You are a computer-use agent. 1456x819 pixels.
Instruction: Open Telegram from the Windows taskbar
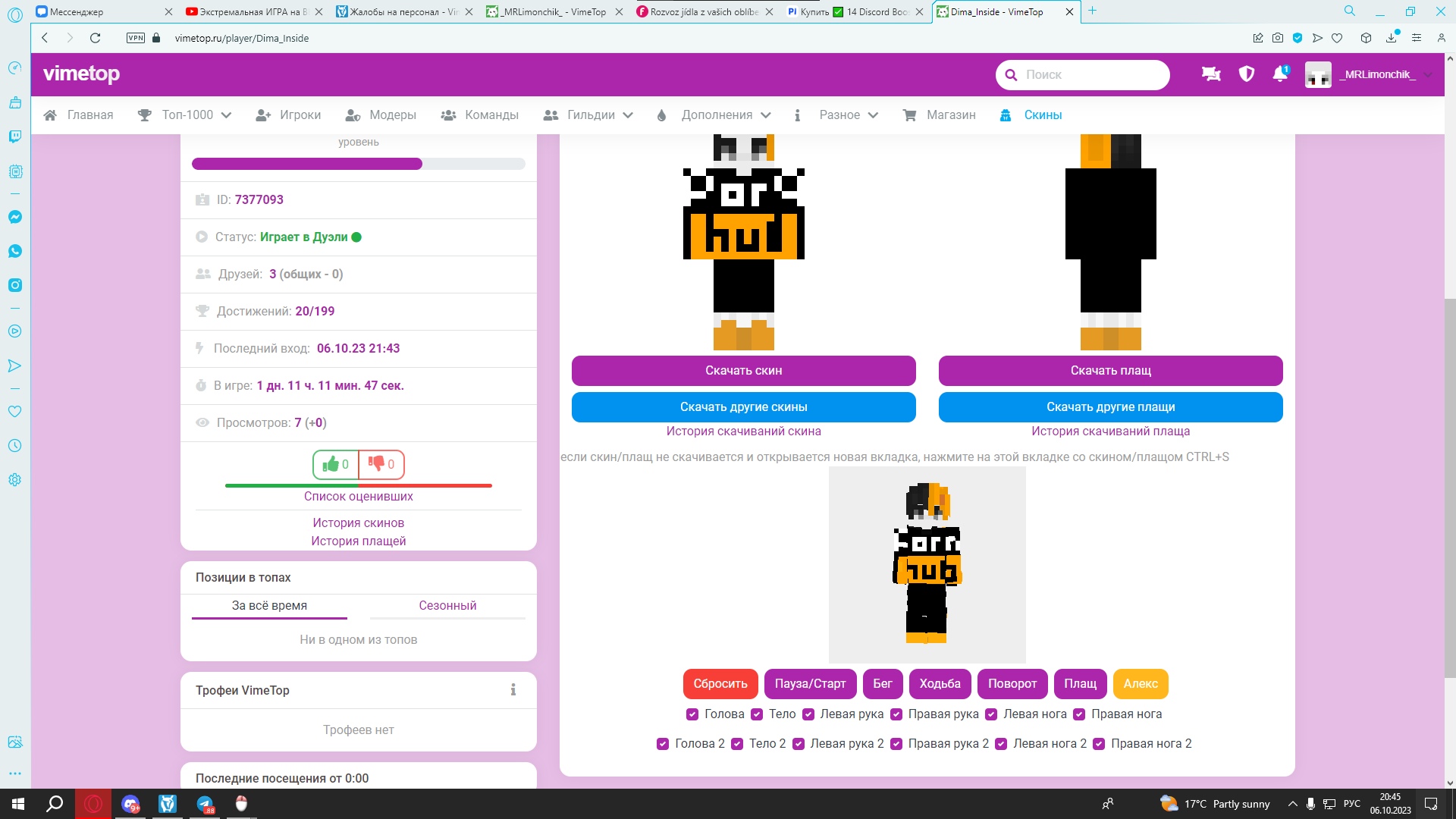click(x=205, y=804)
